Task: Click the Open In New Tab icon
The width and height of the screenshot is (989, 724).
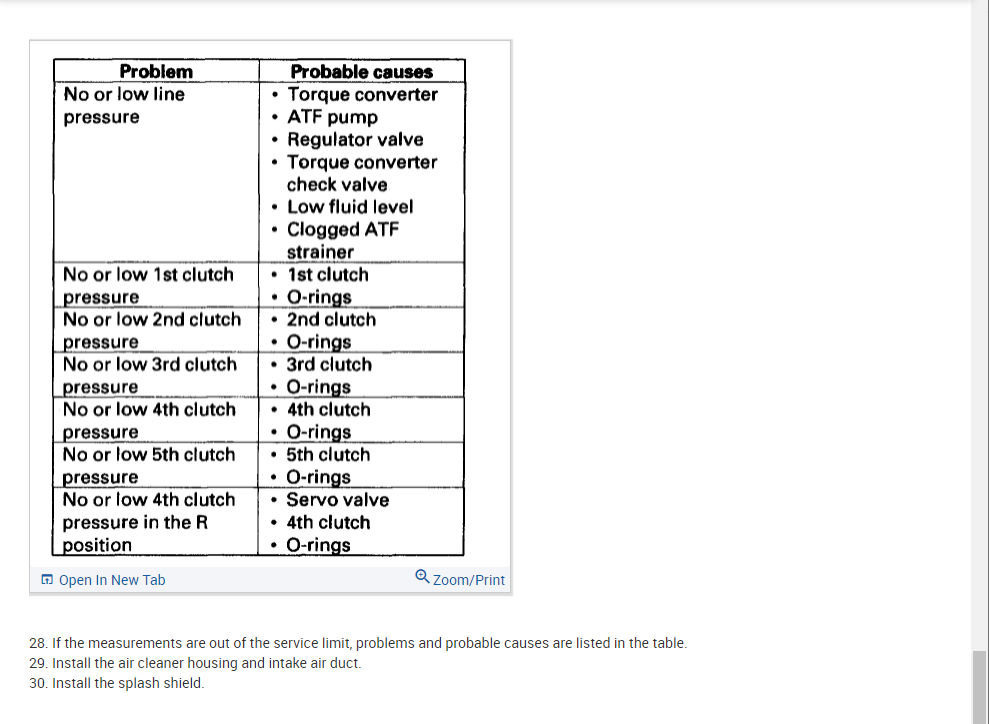Action: click(x=47, y=580)
